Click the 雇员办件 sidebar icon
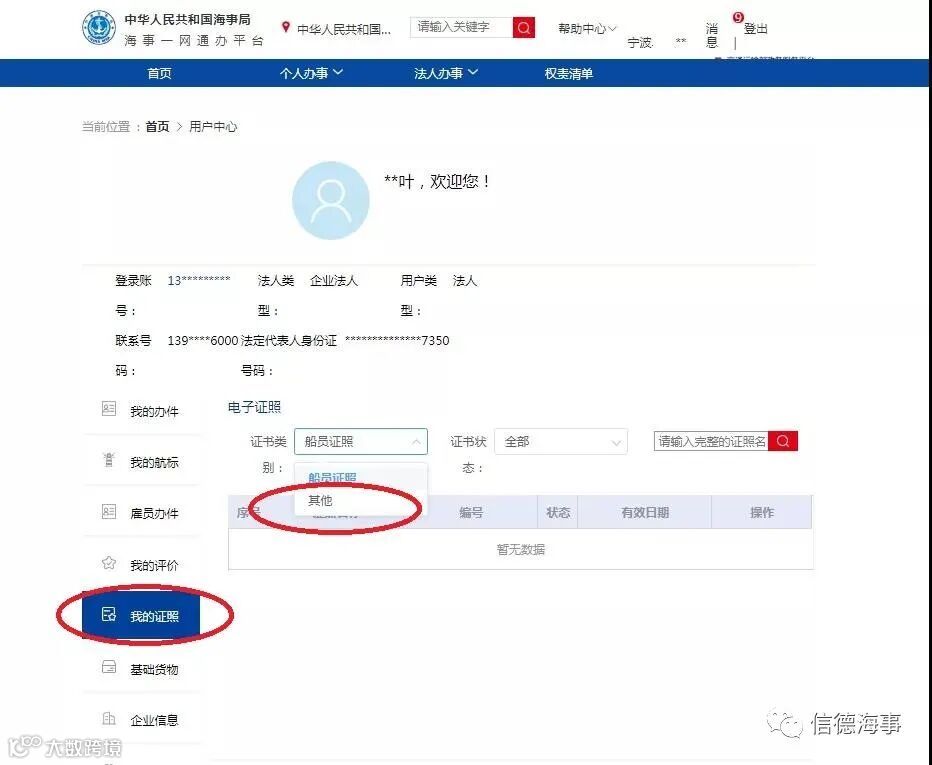 click(x=109, y=511)
